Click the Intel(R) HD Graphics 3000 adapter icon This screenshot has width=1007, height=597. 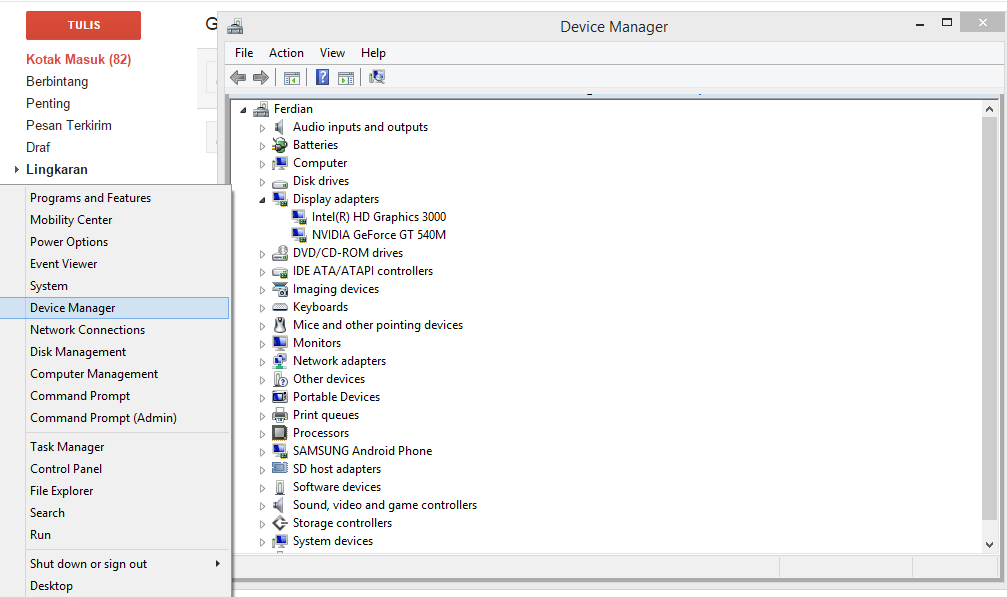tap(299, 217)
